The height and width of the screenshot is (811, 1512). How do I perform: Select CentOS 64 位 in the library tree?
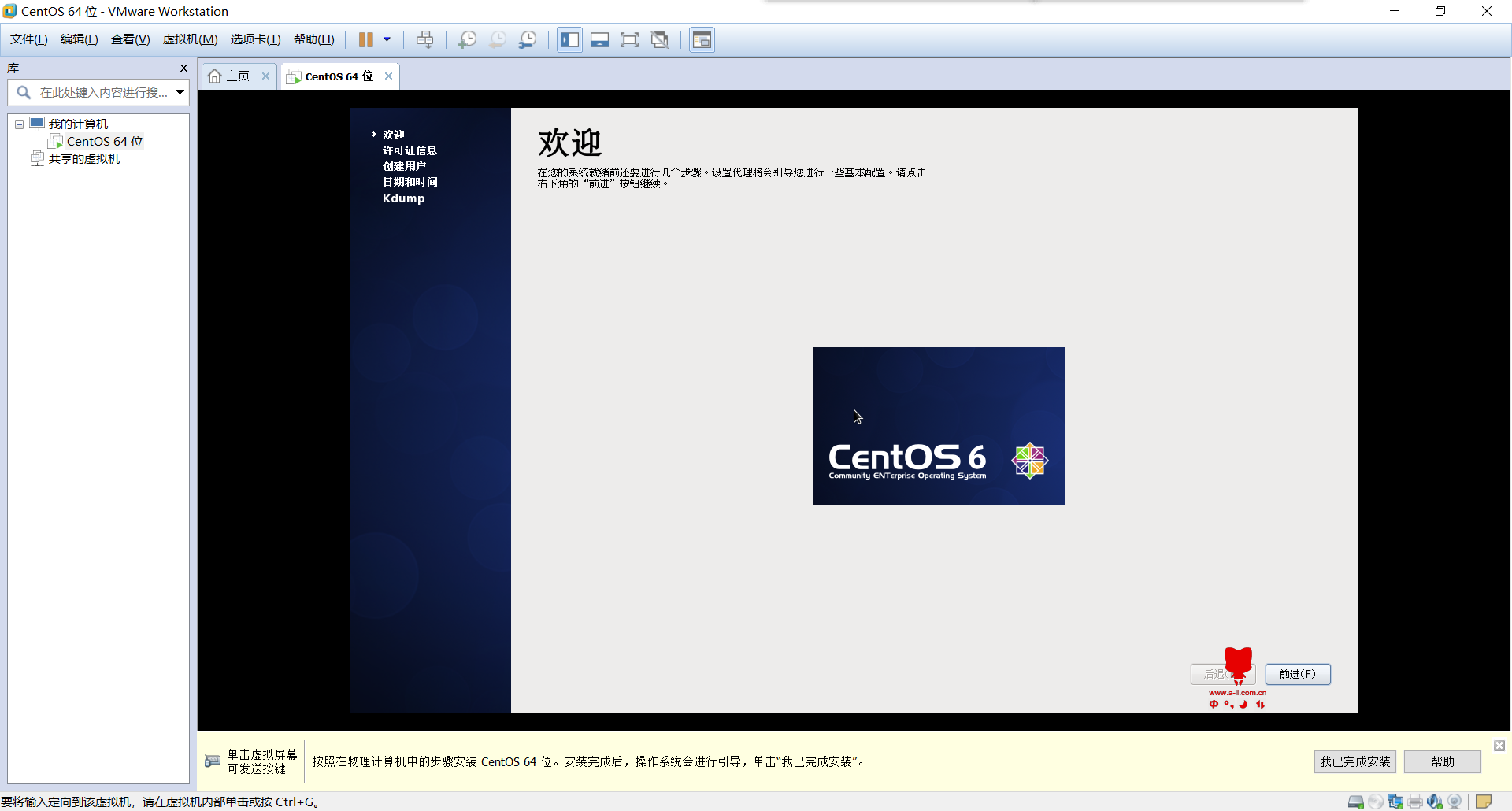point(105,142)
